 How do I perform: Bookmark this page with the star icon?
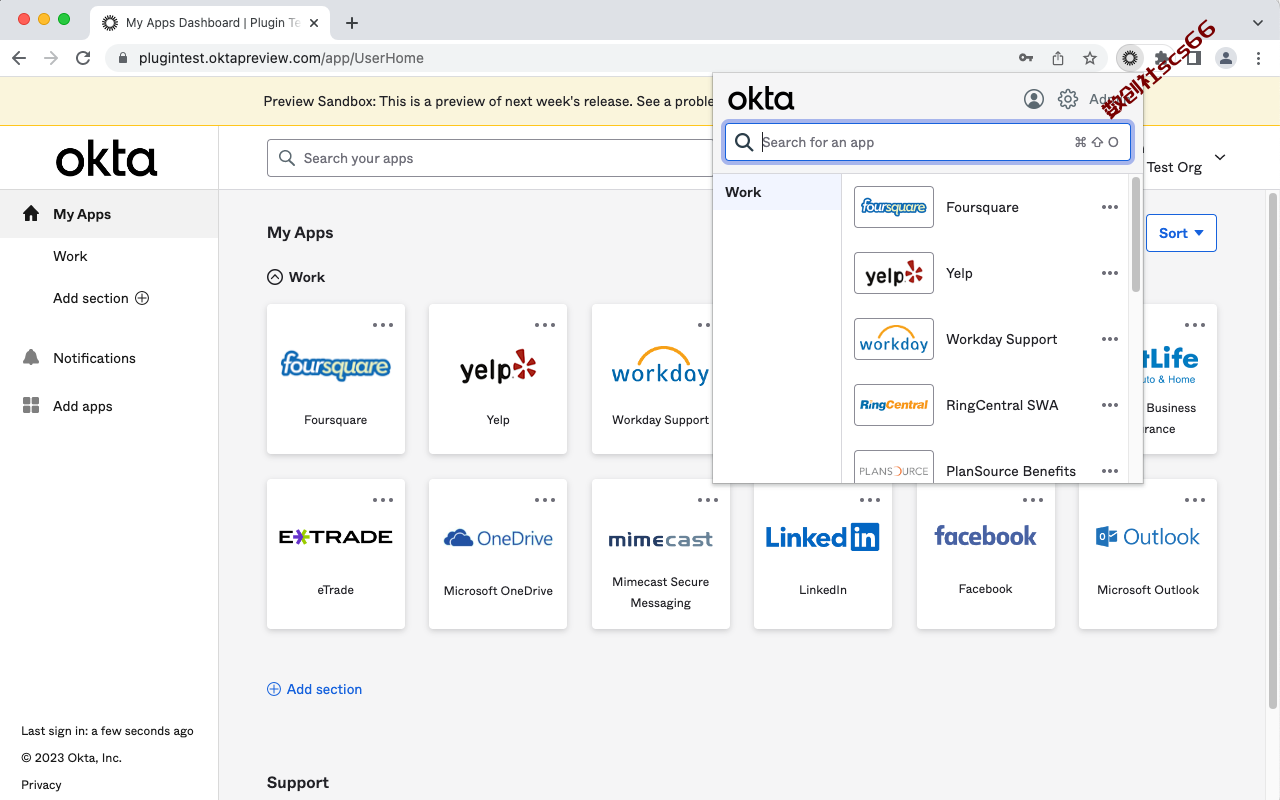pyautogui.click(x=1090, y=58)
